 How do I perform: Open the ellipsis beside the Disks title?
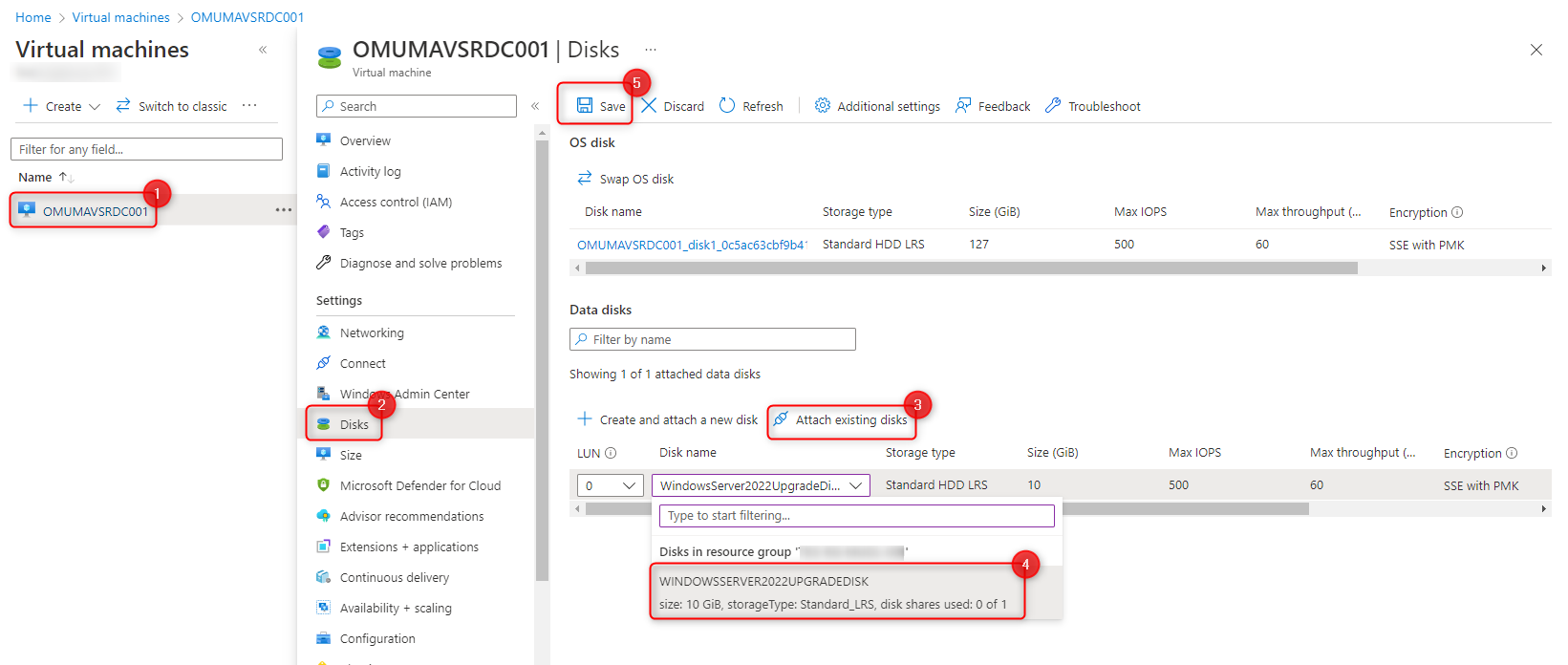651,49
